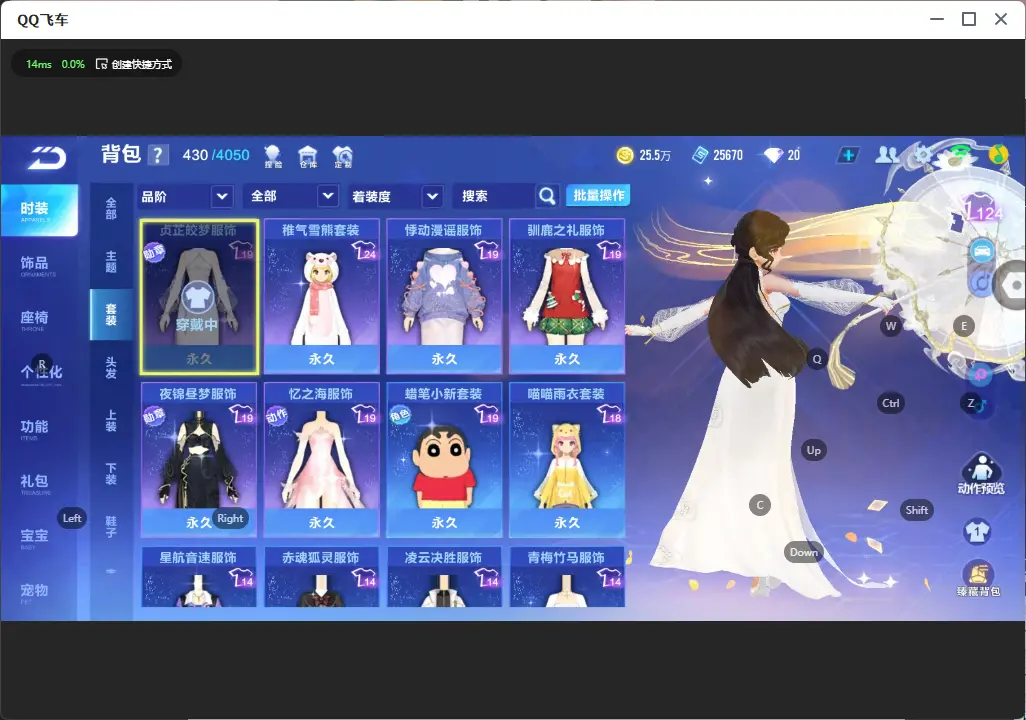
Task: Select the 头发 hair subcategory
Action: coord(111,368)
